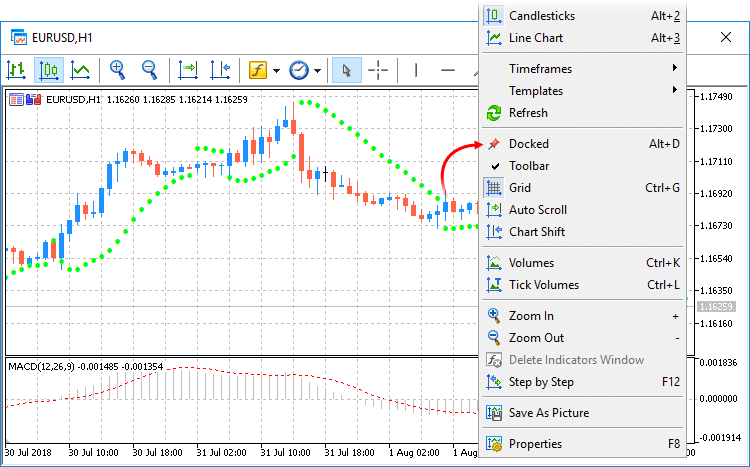This screenshot has height=467, width=750.
Task: Toggle Auto Scroll toolbar icon
Action: pos(188,70)
